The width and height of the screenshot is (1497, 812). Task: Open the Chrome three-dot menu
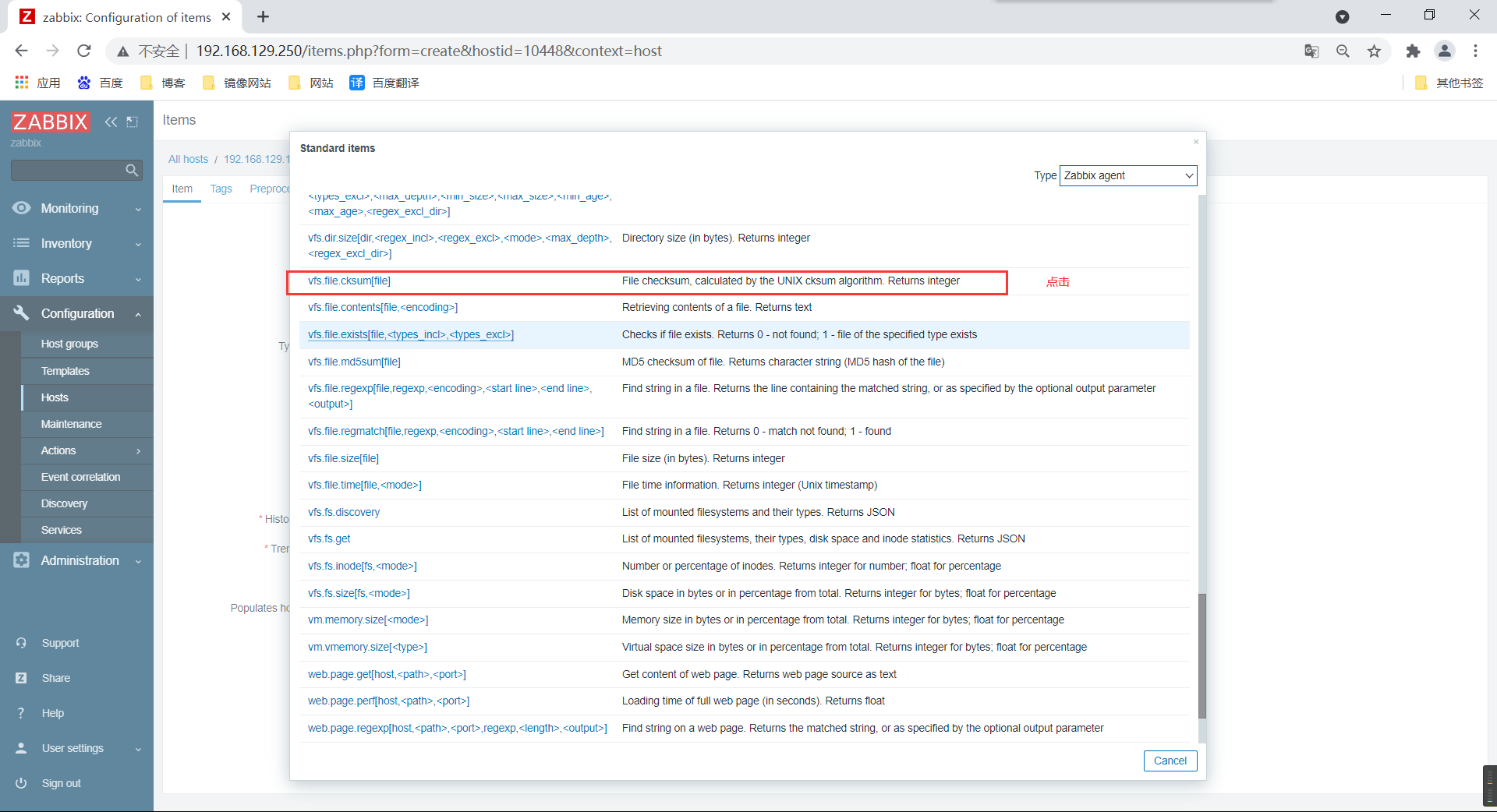(x=1475, y=51)
